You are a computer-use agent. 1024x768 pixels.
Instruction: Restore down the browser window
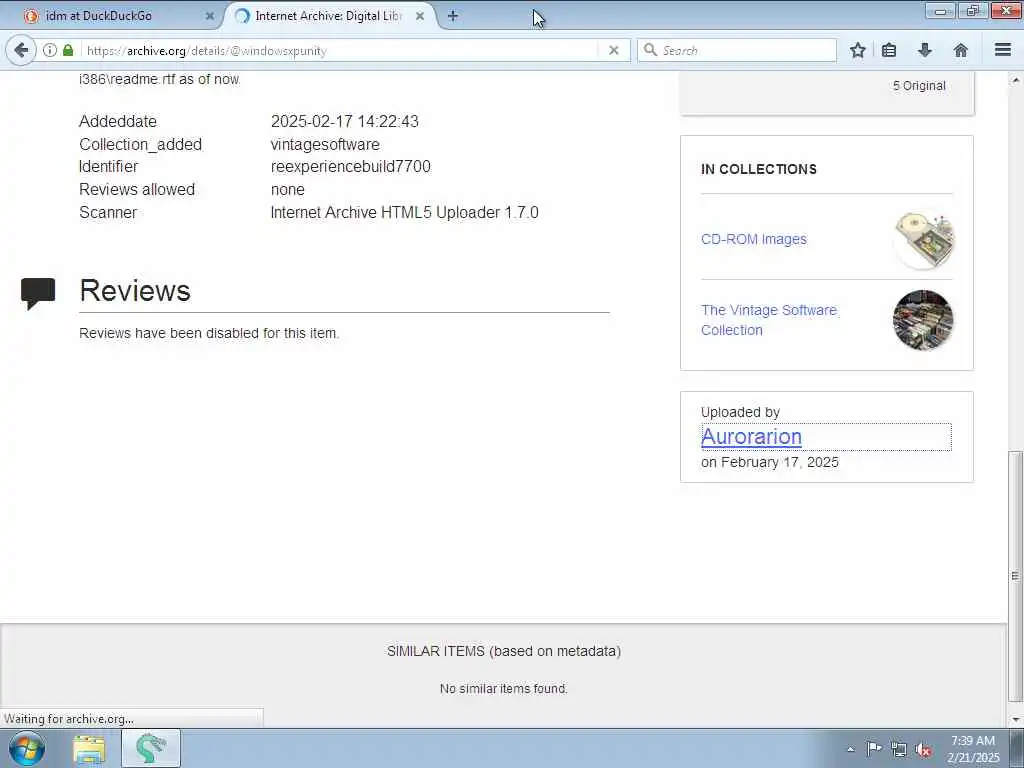pyautogui.click(x=973, y=11)
